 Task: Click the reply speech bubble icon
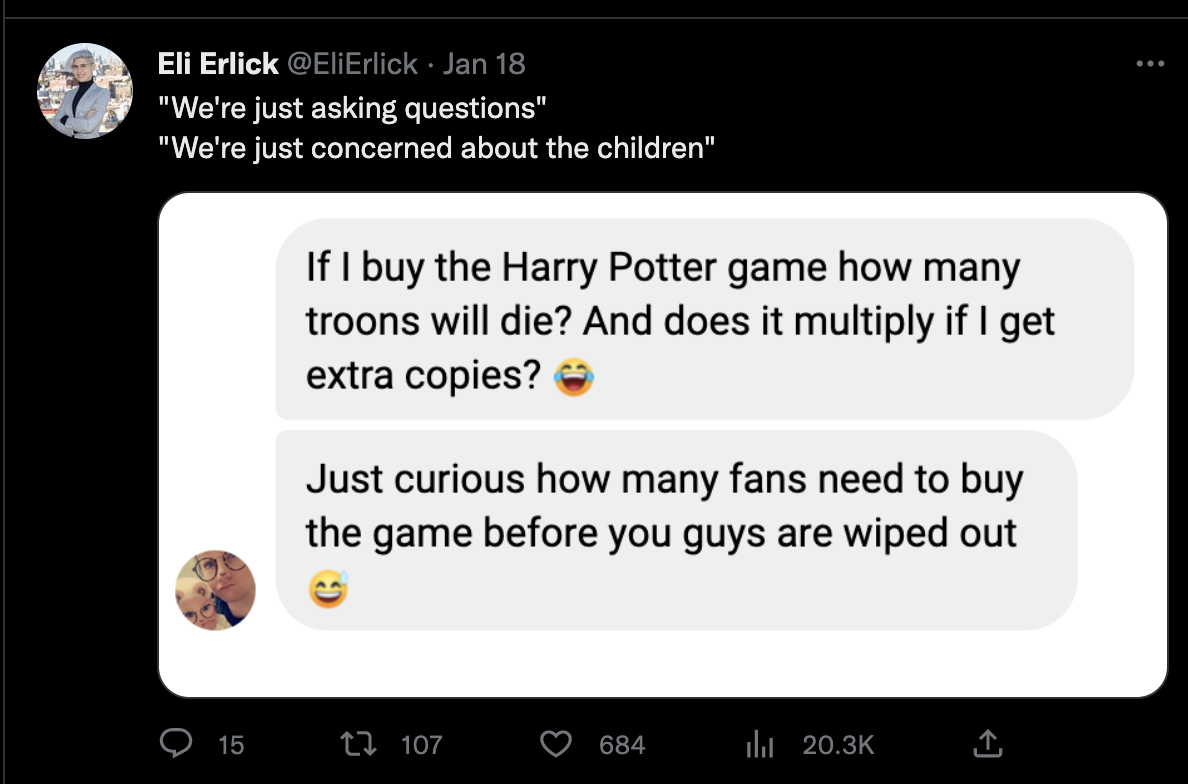(x=176, y=743)
